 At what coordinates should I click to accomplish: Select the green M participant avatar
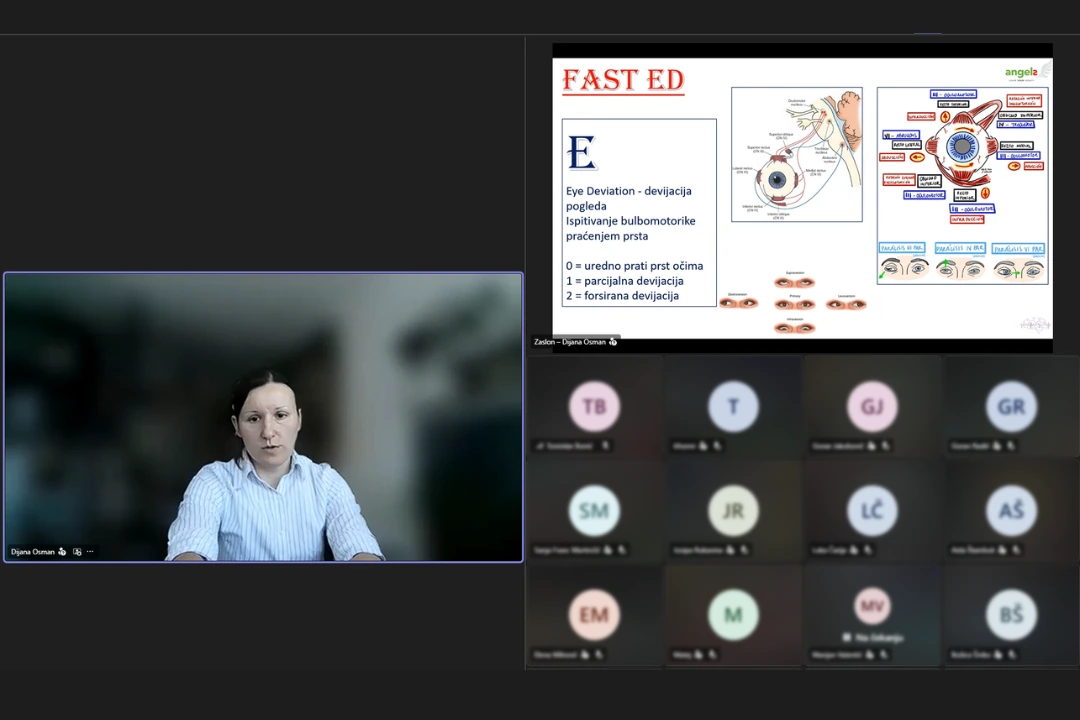[734, 615]
